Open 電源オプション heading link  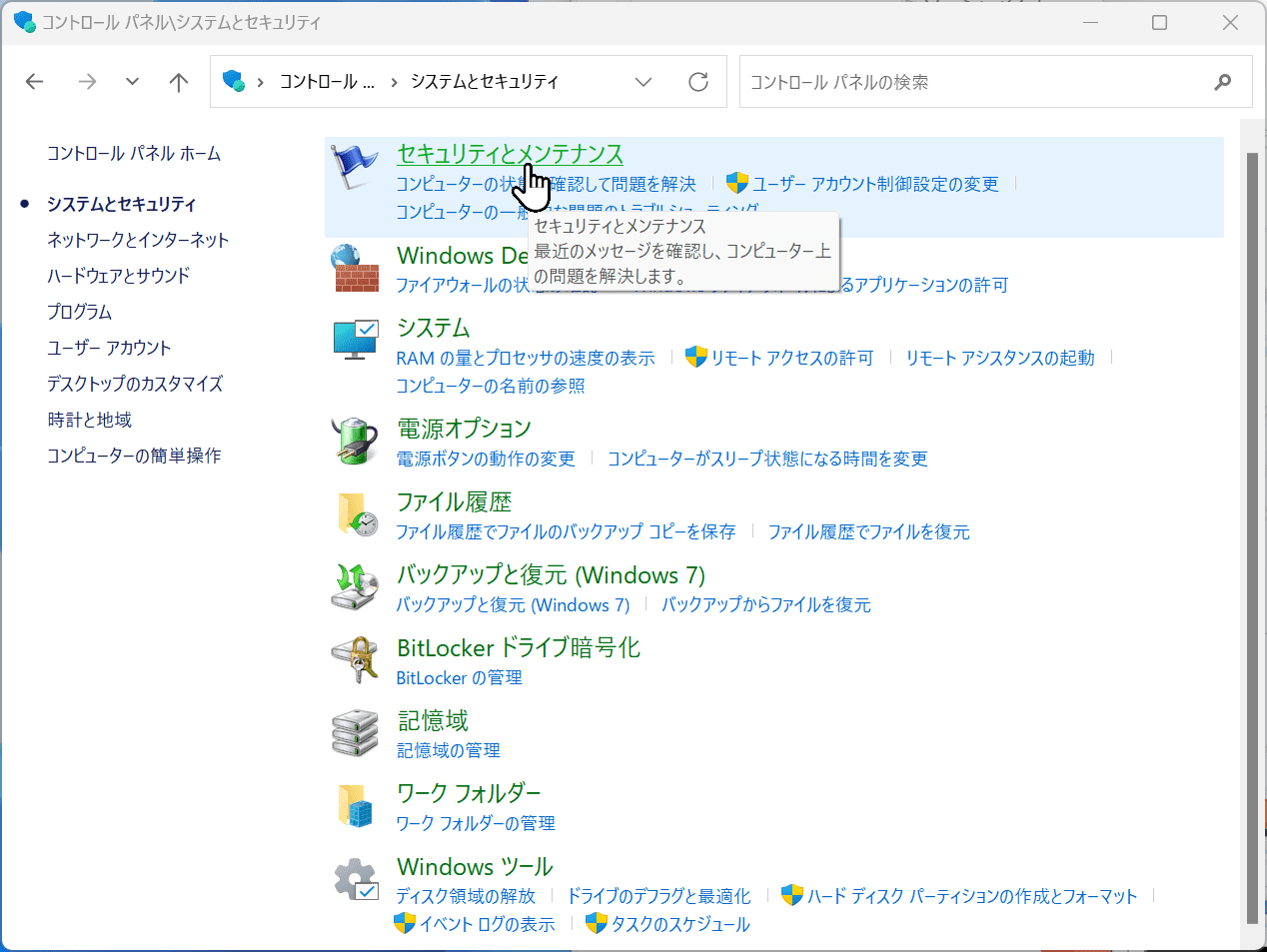pyautogui.click(x=464, y=429)
